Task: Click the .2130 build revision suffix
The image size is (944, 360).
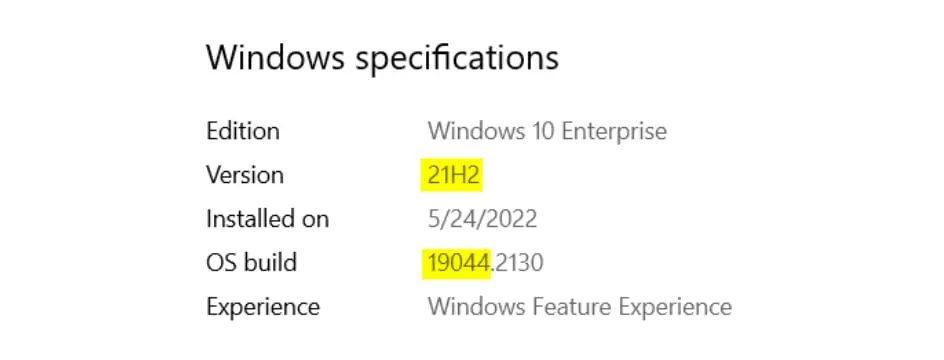Action: coord(517,262)
